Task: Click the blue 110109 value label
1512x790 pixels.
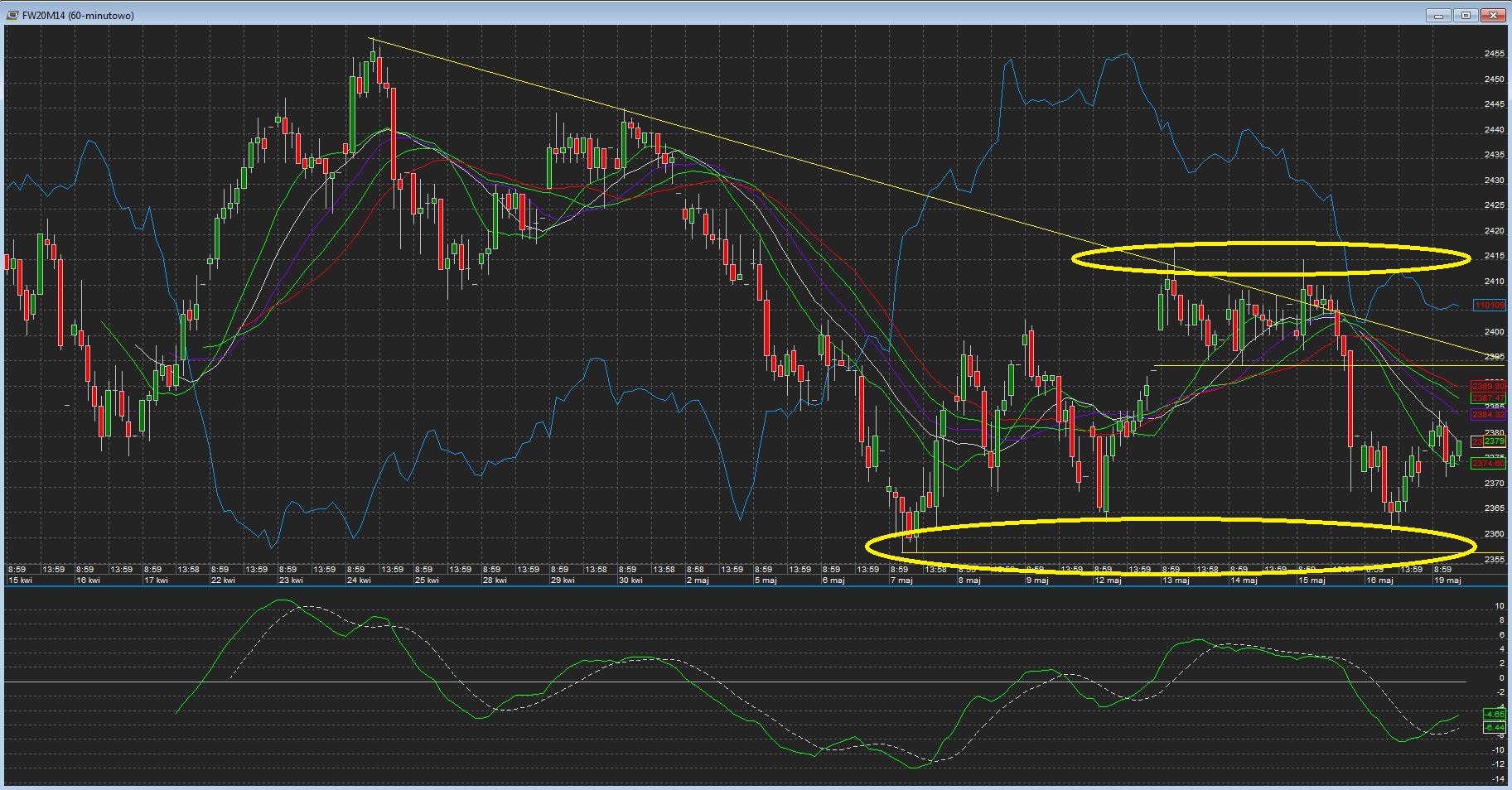Action: [1490, 306]
